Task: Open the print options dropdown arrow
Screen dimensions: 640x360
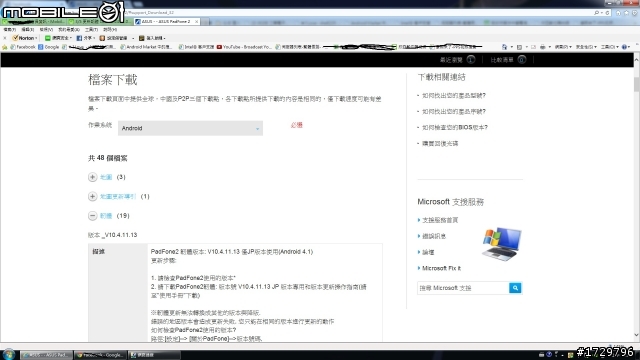Action: pos(549,47)
